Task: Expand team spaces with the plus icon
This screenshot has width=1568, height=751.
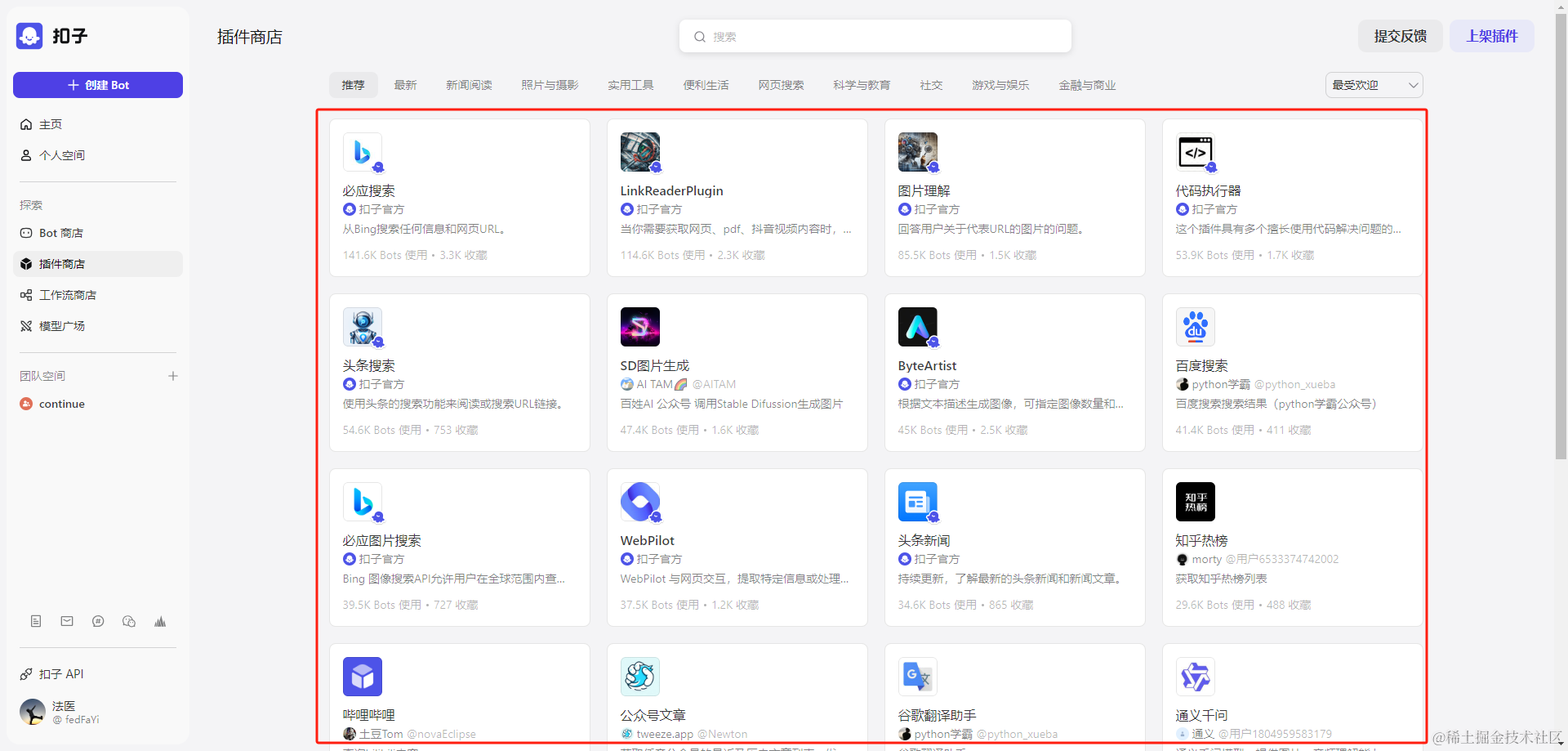Action: pos(173,376)
